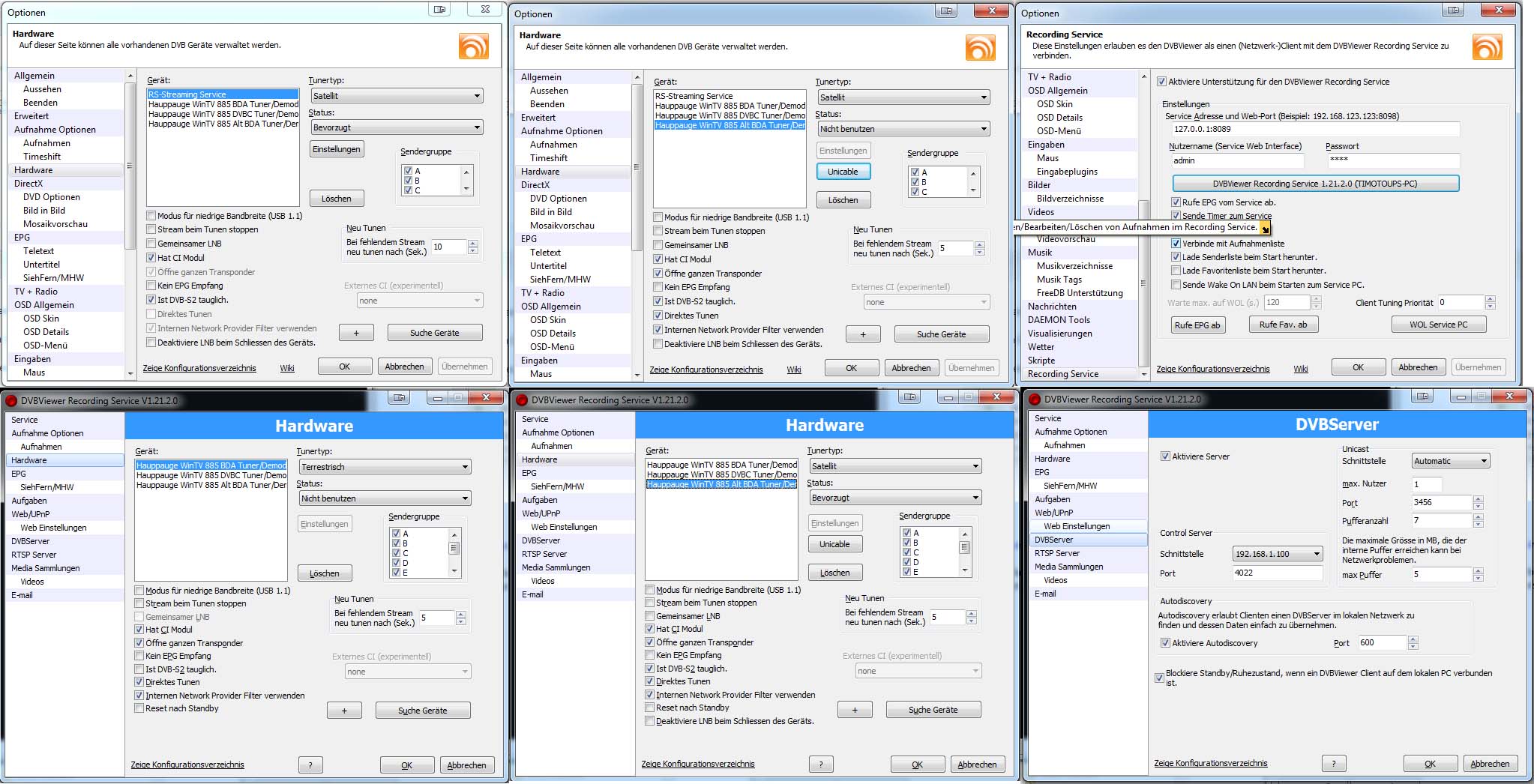Image resolution: width=1534 pixels, height=784 pixels.
Task: Open Externes CI 'none' dropdown in terrestrial Recording Service window
Action: tap(408, 672)
